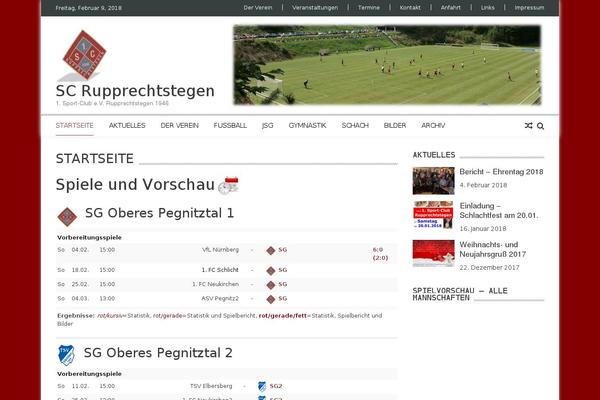
Task: Select the GYMNASTIK navigation tab
Action: coord(307,126)
